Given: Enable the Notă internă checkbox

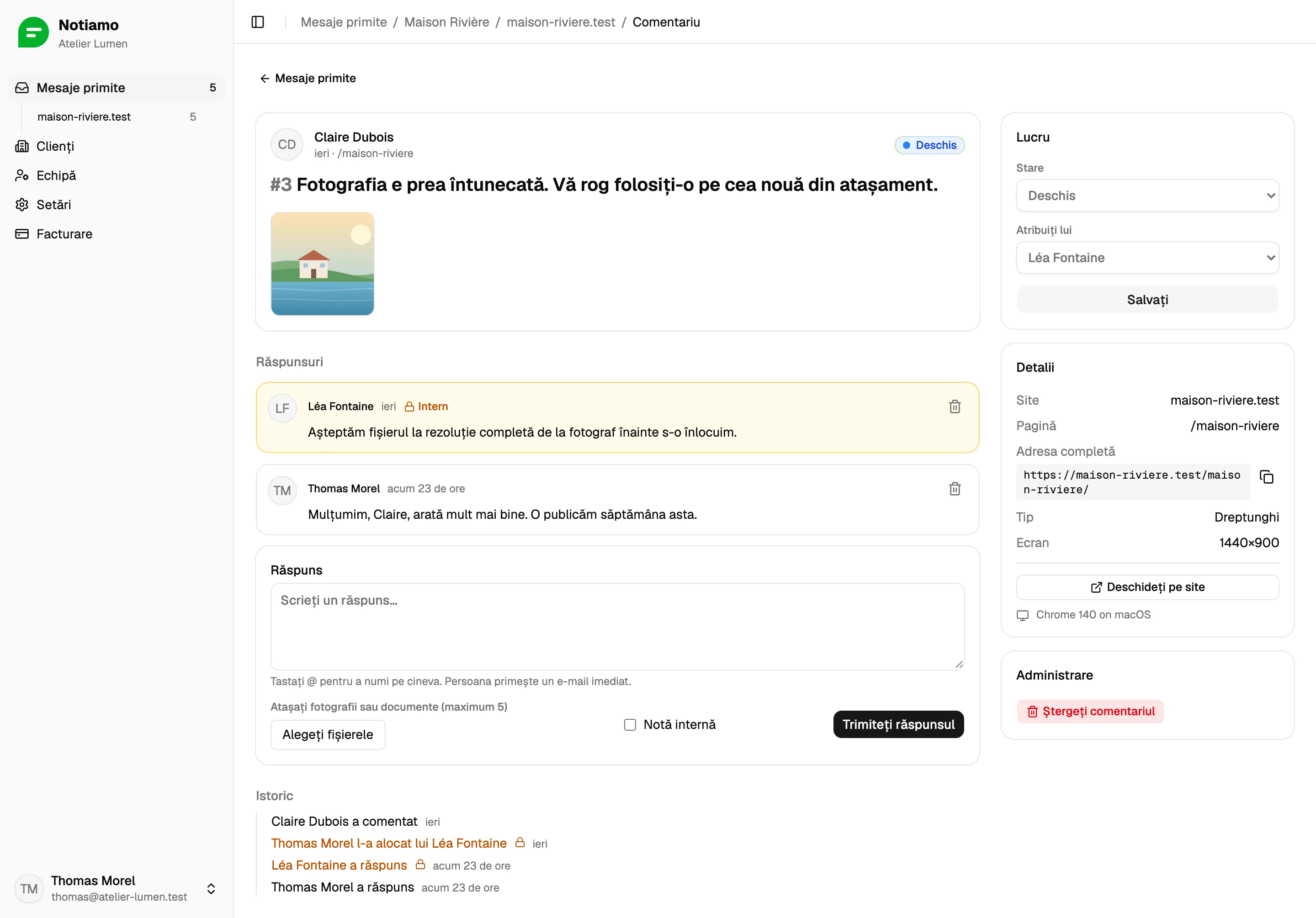Looking at the screenshot, I should click(x=630, y=724).
